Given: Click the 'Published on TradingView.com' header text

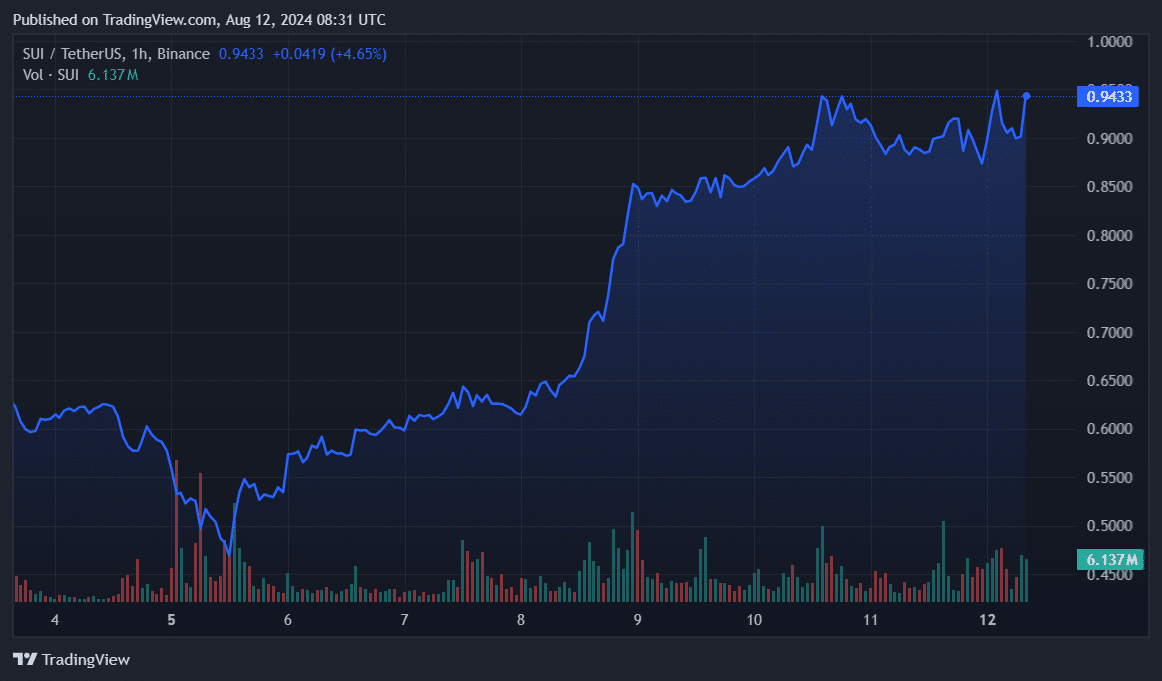Looking at the screenshot, I should [116, 20].
